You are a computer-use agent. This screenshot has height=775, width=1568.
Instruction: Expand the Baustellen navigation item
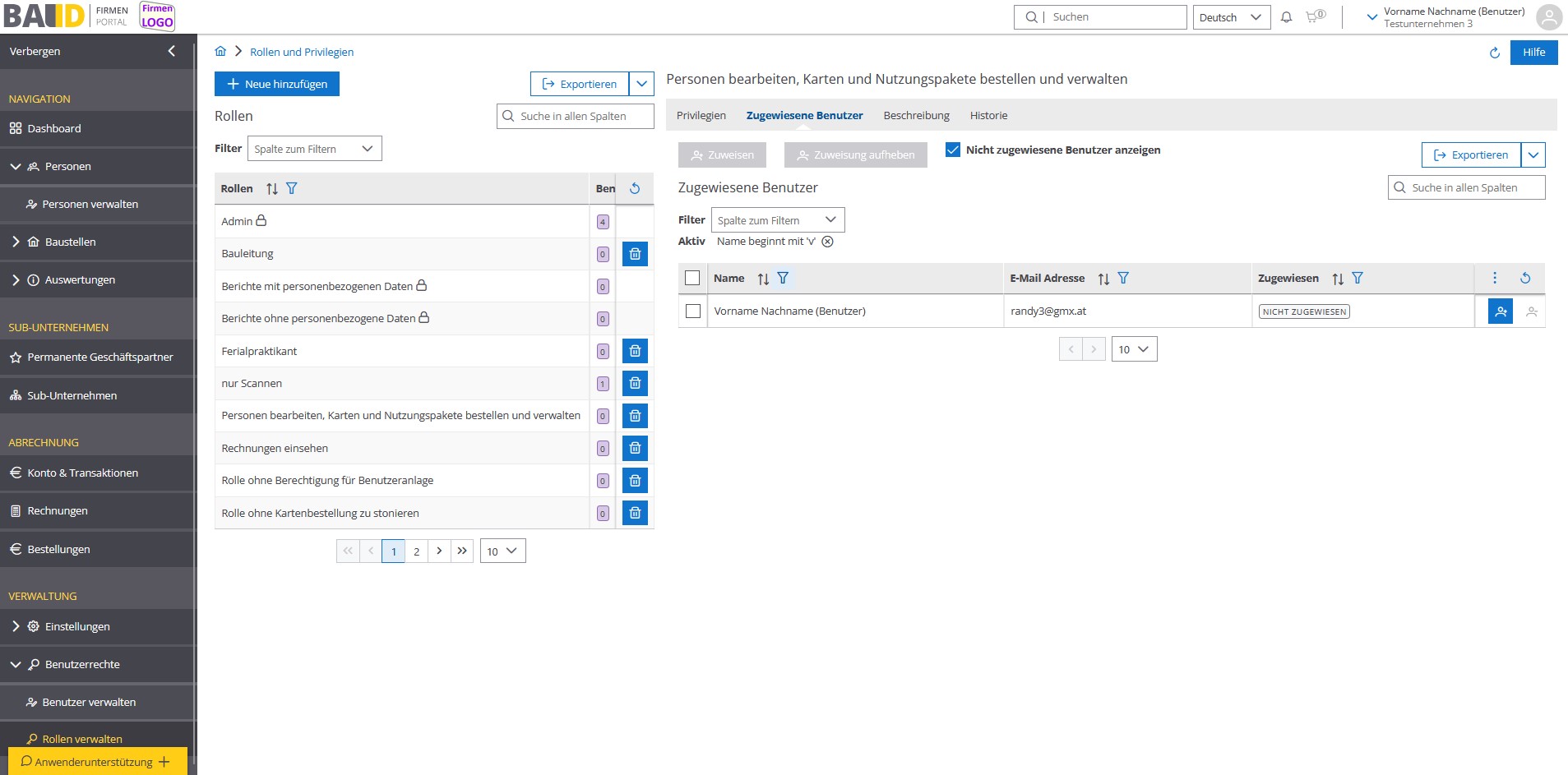point(16,242)
